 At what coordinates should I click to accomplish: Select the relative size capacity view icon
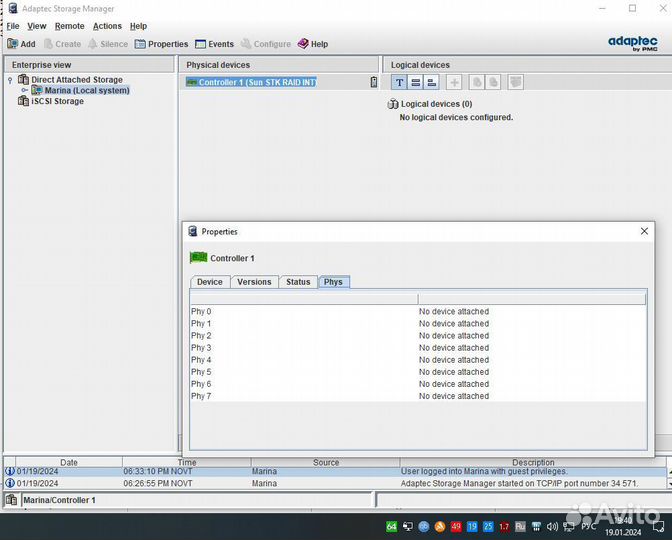tap(432, 82)
